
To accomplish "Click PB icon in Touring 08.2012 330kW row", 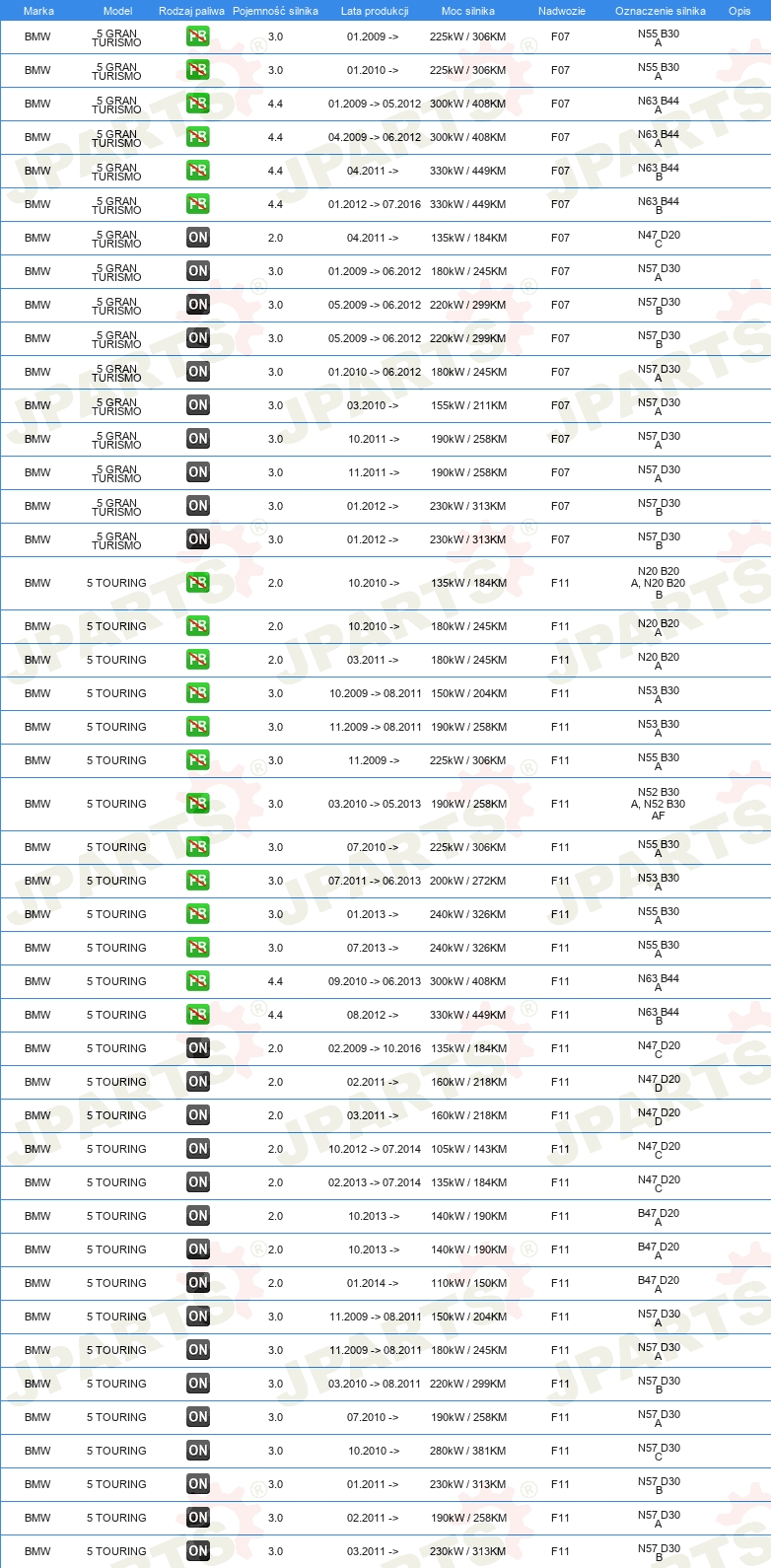I will click(198, 1015).
